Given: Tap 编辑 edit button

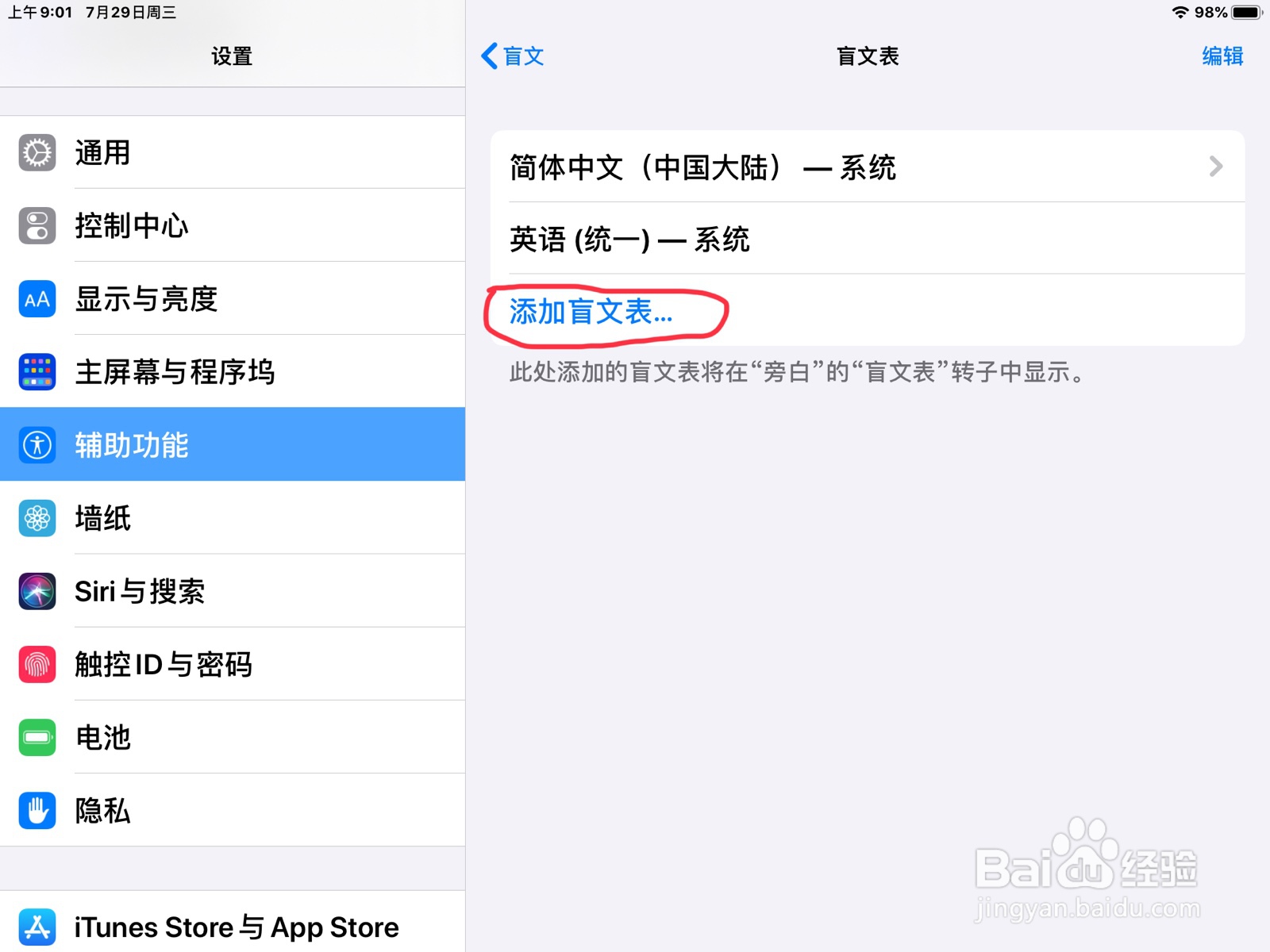Looking at the screenshot, I should [1222, 56].
